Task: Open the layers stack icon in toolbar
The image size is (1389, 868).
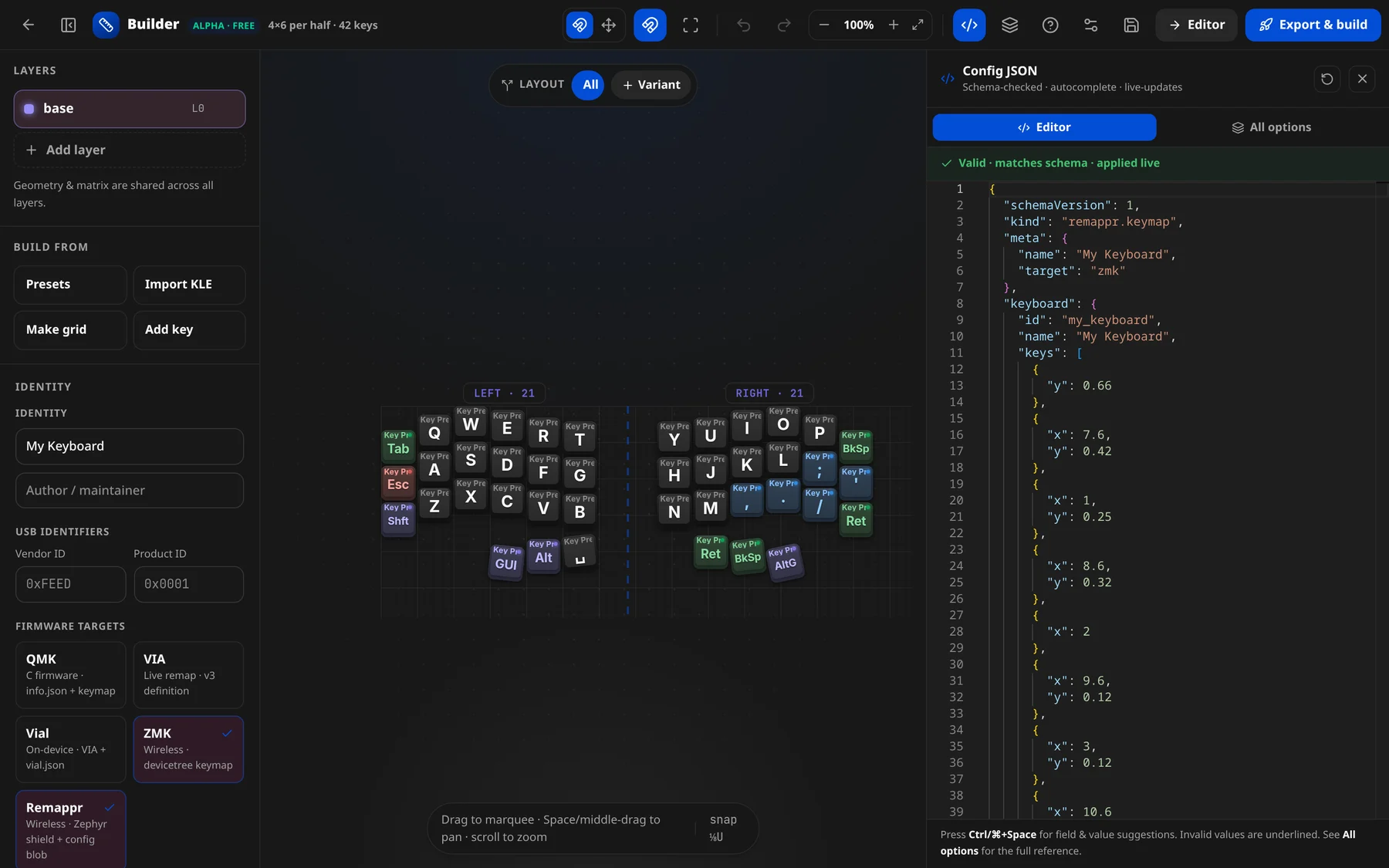Action: coord(1009,25)
